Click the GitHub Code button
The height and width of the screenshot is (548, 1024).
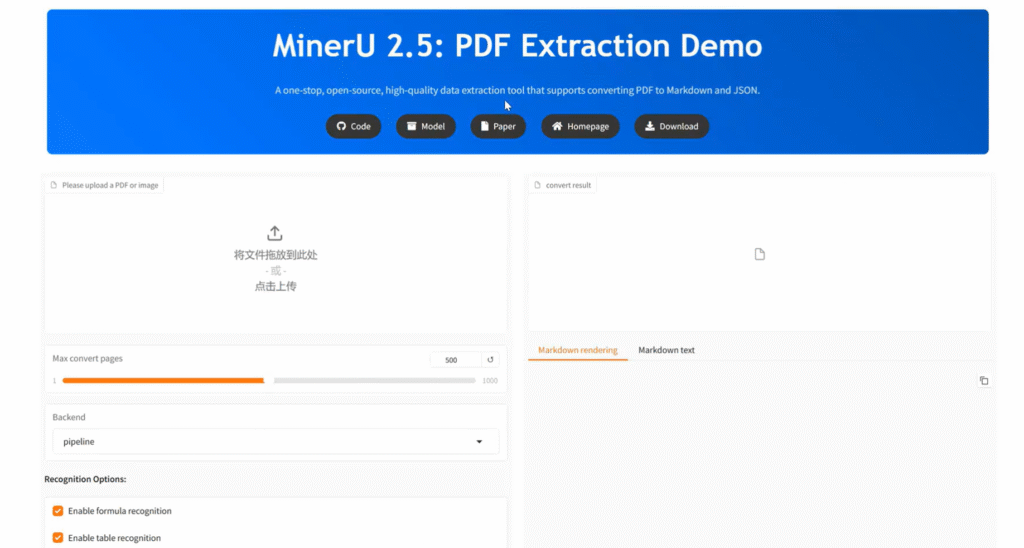coord(353,126)
